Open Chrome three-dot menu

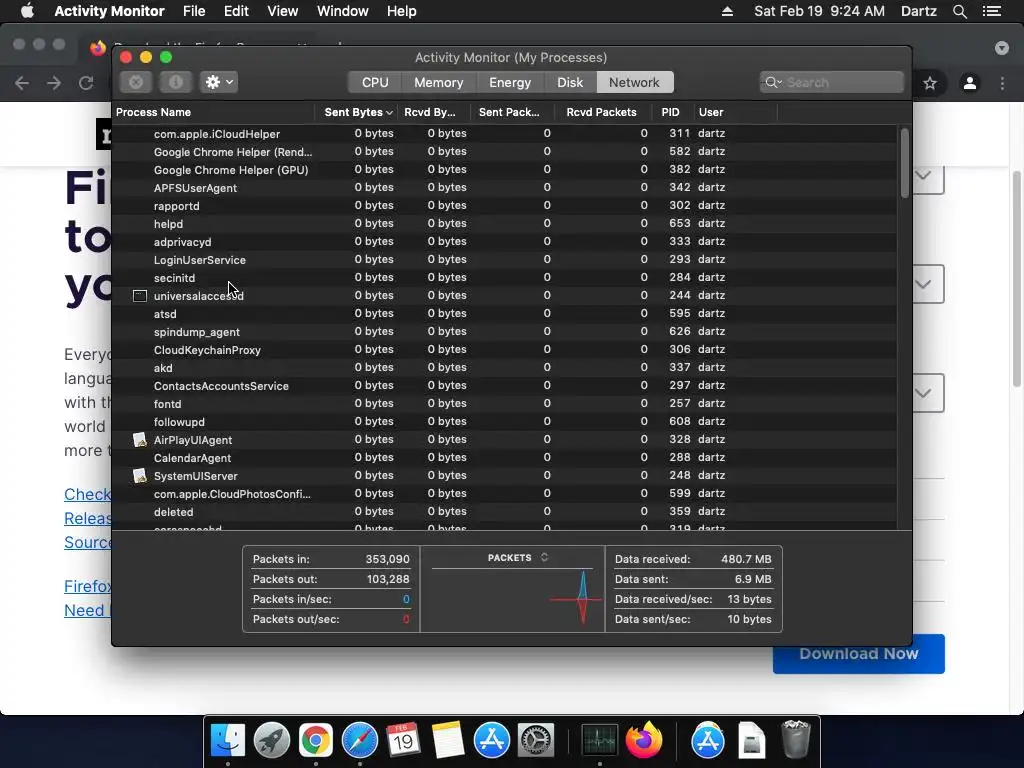click(1002, 83)
